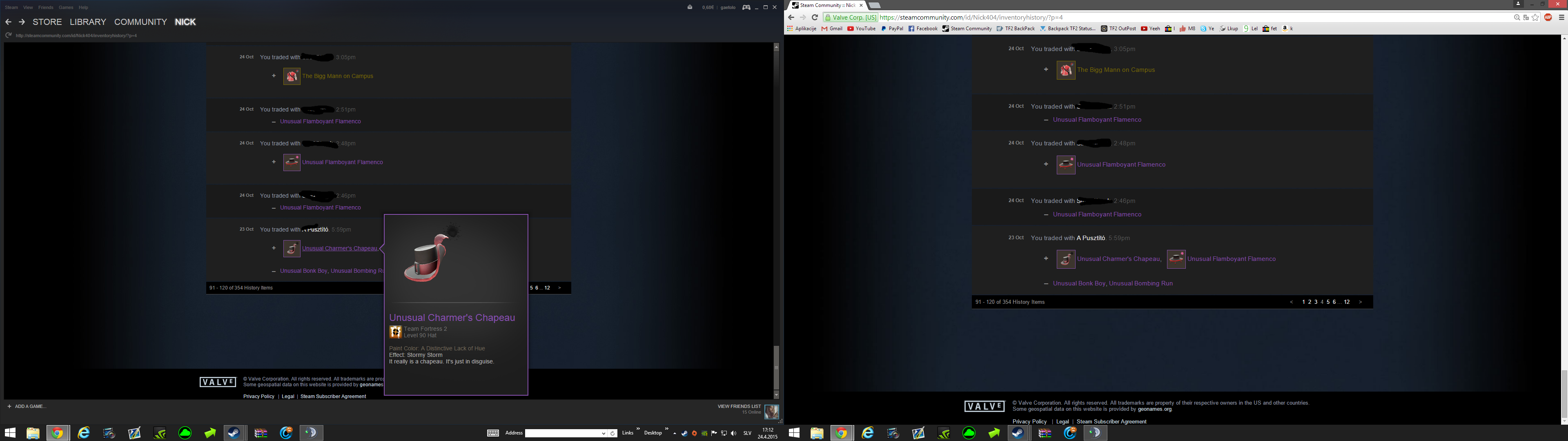1568x441 pixels.
Task: Open the Help menu in Steam
Action: coord(83,7)
